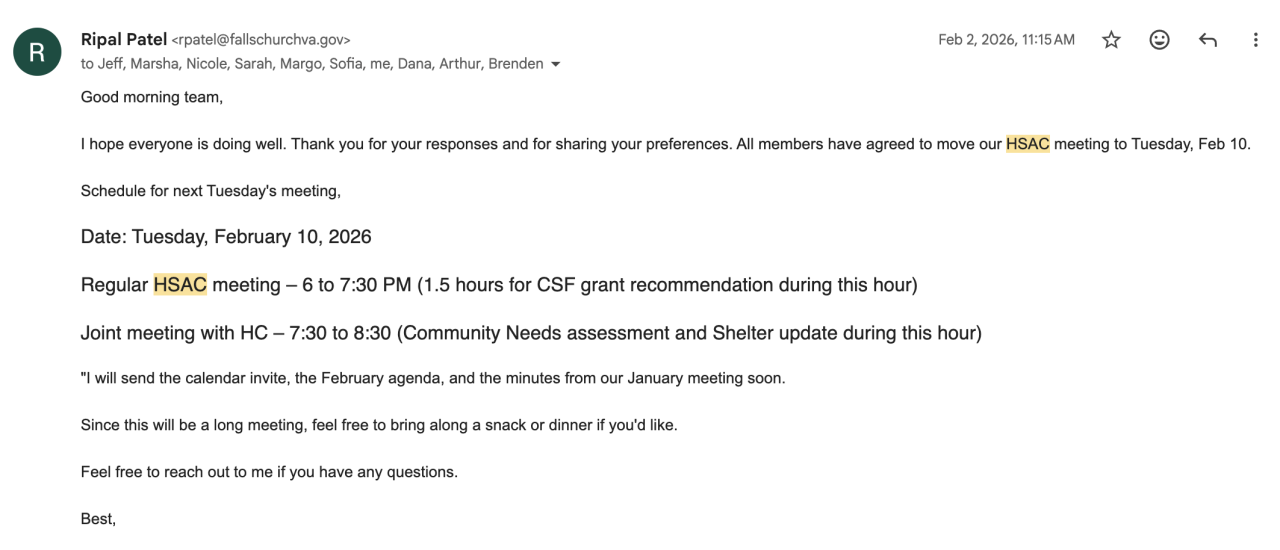Click the snack or dinner sentence
1280x550 pixels.
coord(379,425)
